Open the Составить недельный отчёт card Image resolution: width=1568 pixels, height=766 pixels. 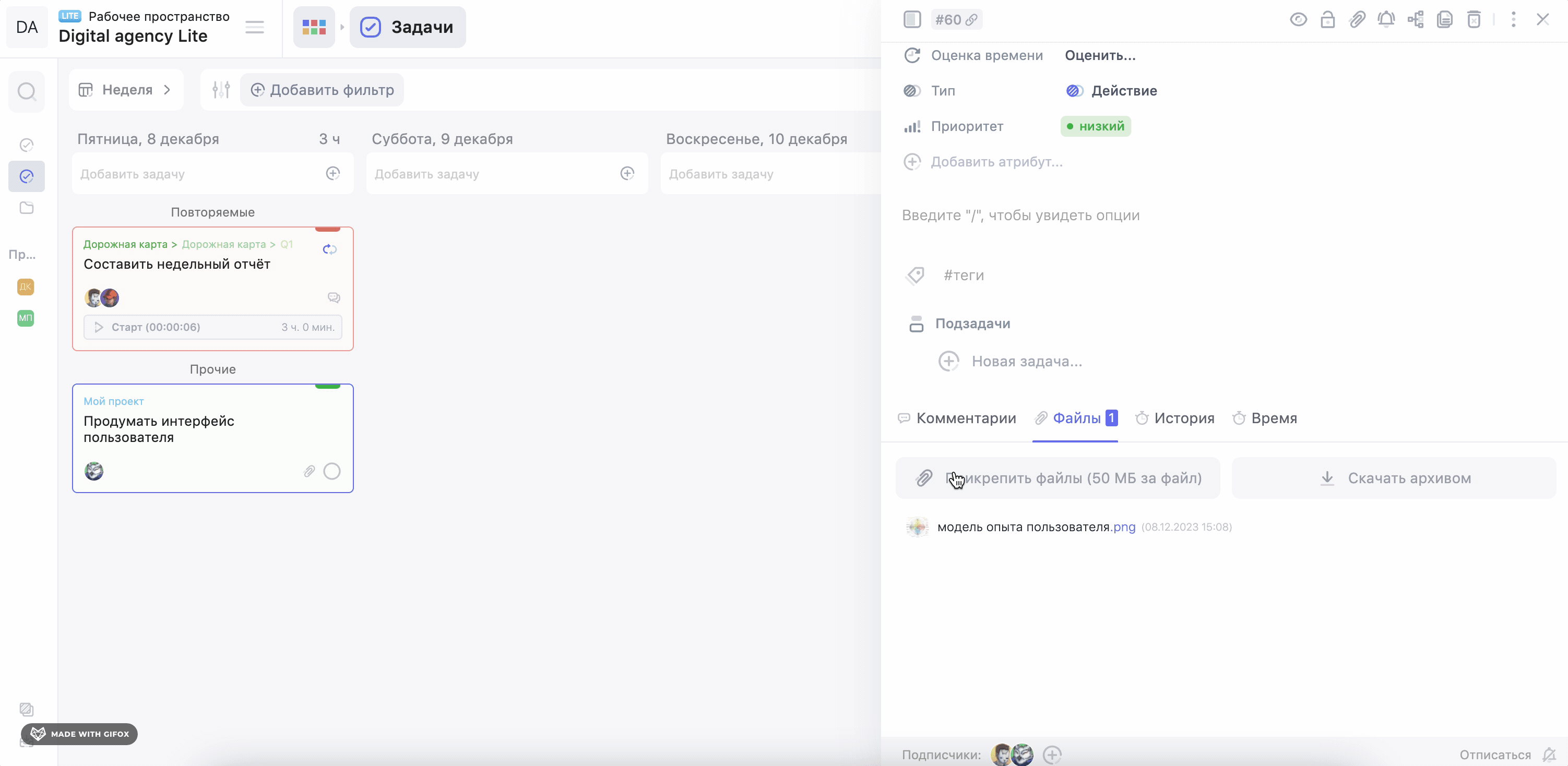pos(212,289)
